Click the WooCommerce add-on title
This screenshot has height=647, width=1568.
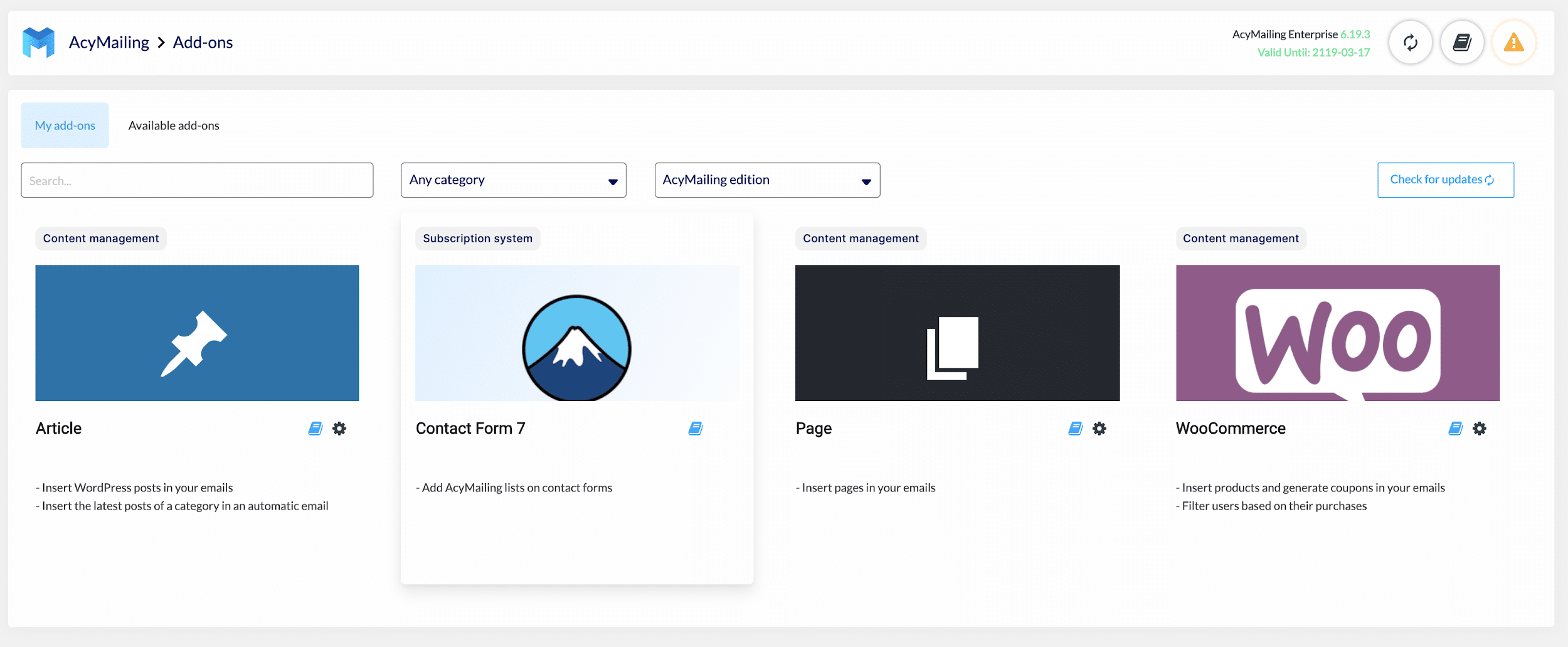tap(1231, 429)
